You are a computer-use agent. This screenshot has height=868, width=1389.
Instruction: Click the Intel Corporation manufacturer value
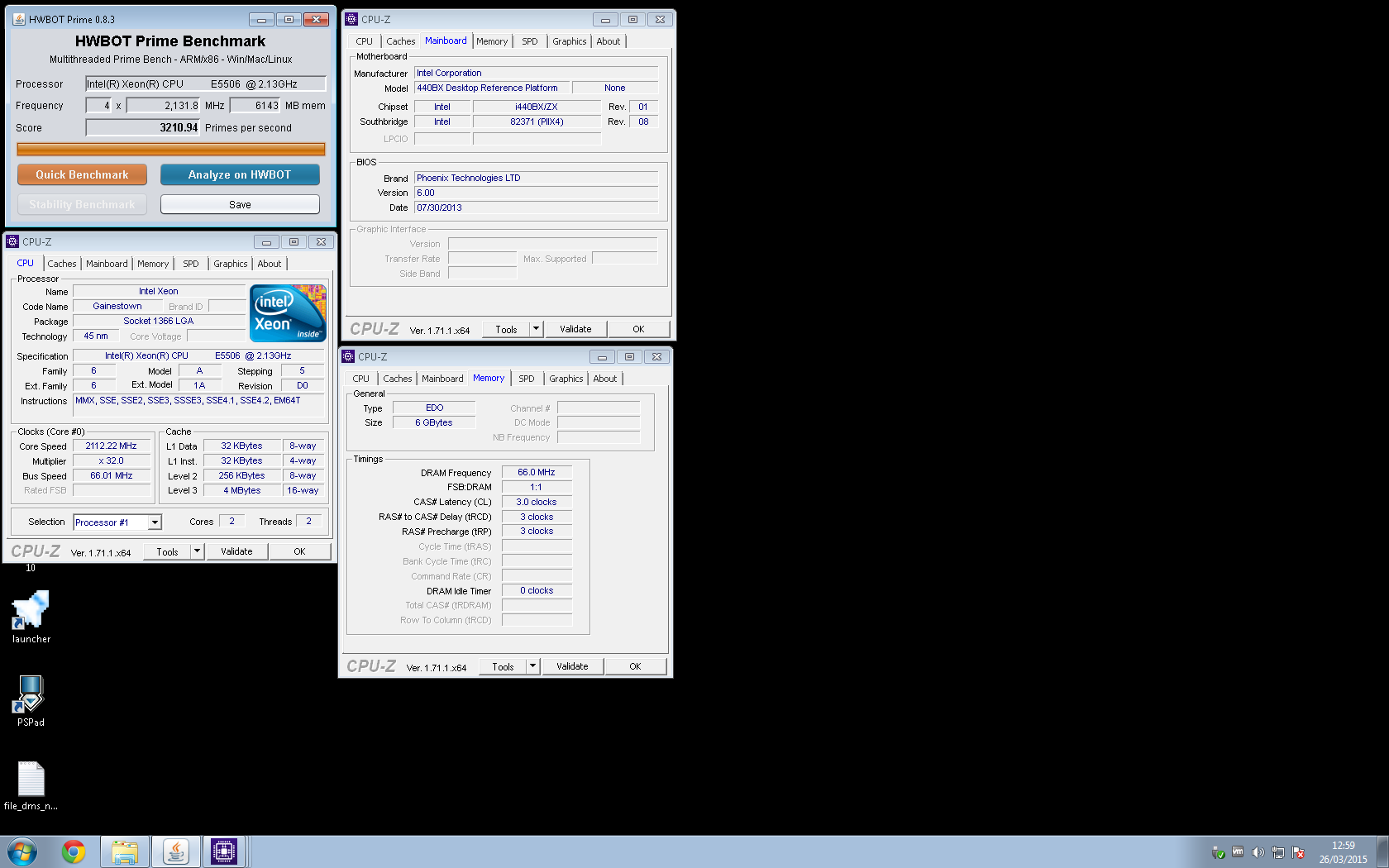(536, 73)
